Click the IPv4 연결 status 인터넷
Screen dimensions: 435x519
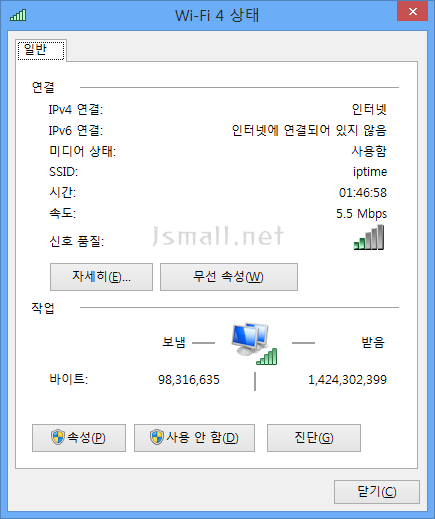369,109
